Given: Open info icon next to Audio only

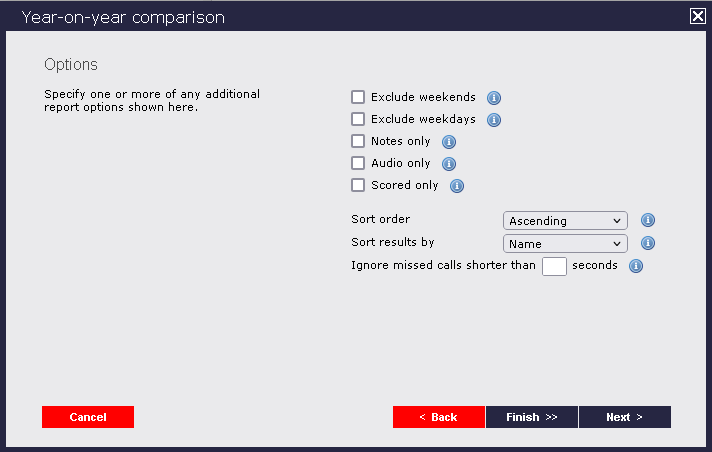Looking at the screenshot, I should pos(449,164).
